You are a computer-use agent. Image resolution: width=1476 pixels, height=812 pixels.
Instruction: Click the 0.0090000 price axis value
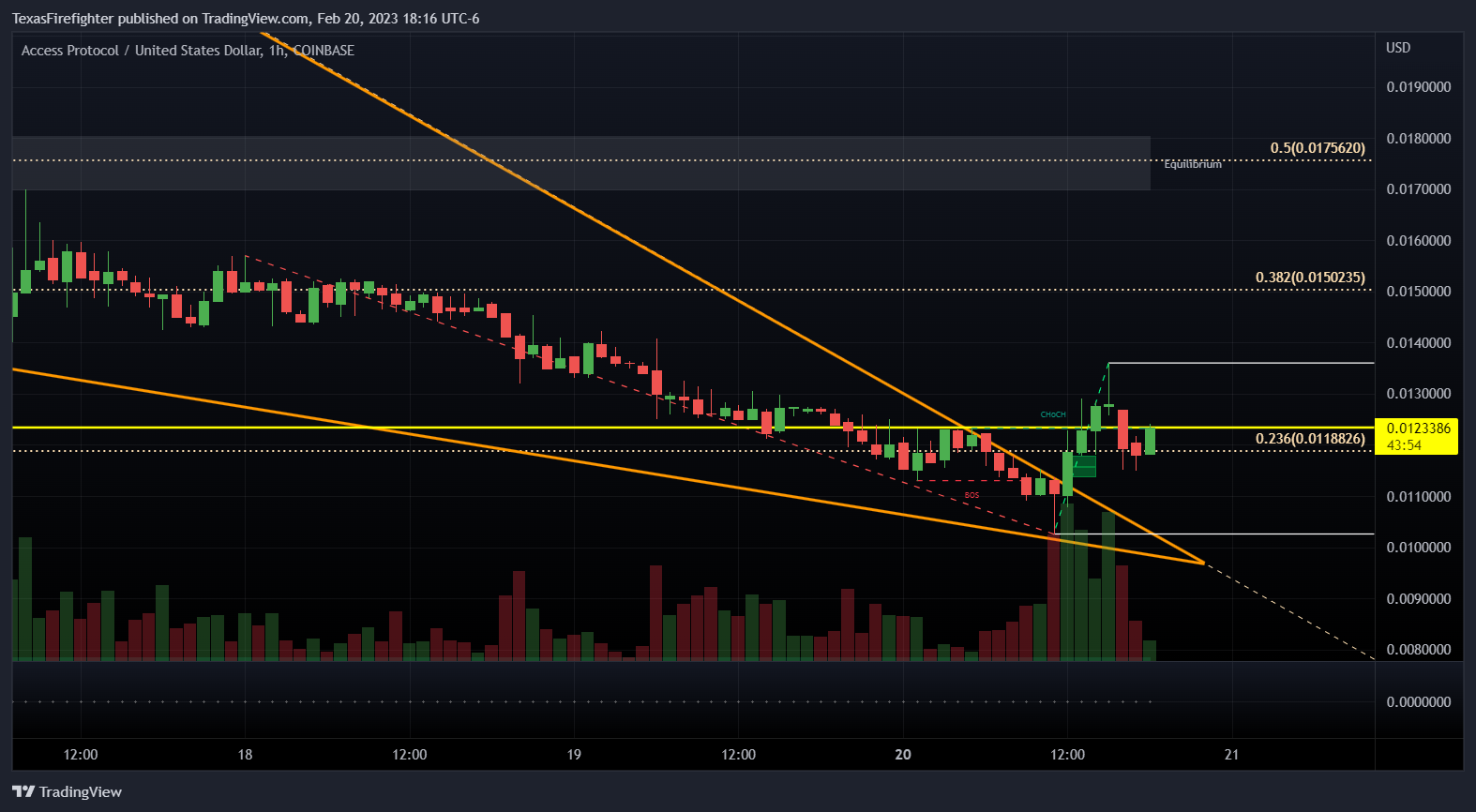(1418, 599)
